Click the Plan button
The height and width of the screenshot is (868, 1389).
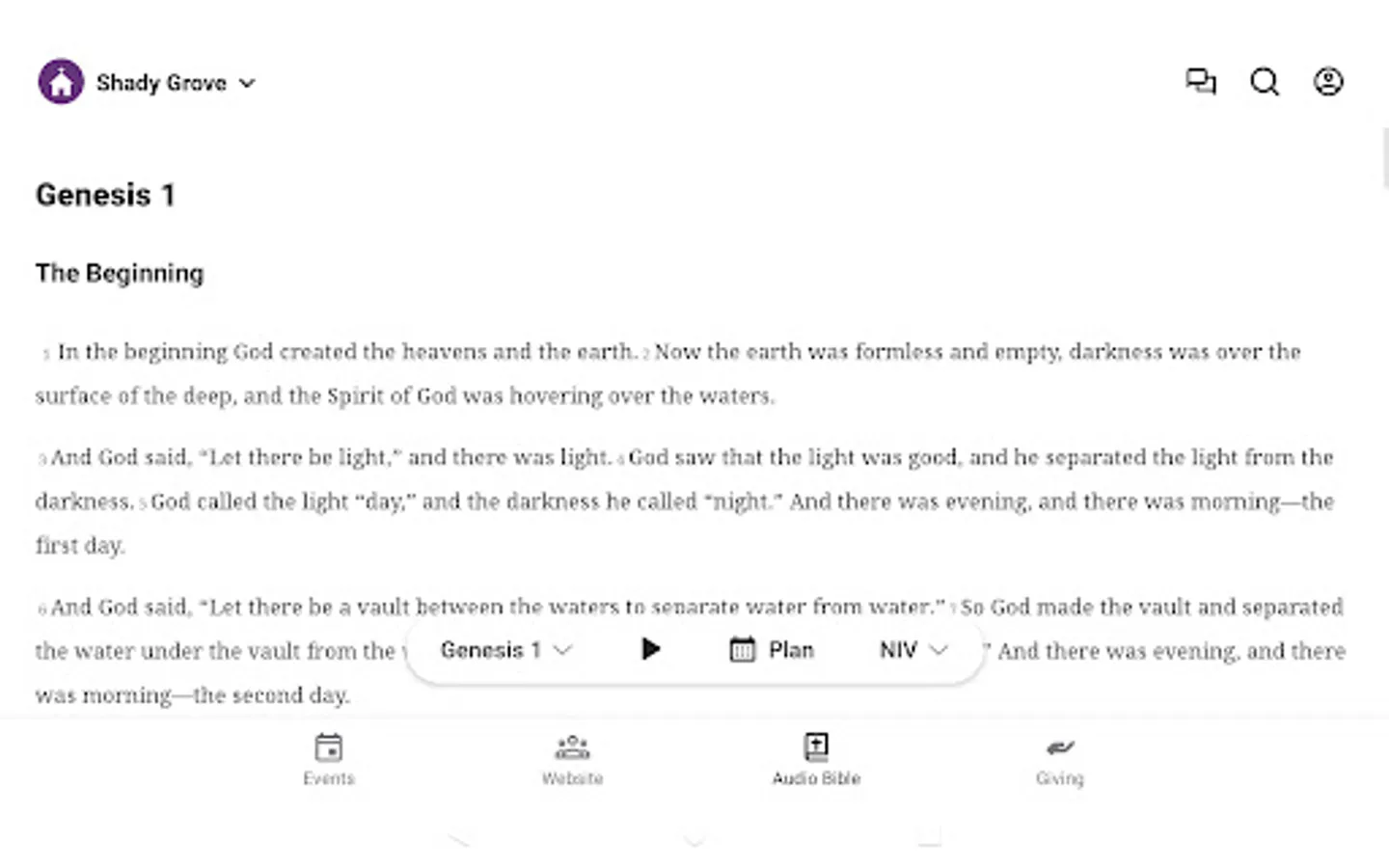click(x=772, y=650)
